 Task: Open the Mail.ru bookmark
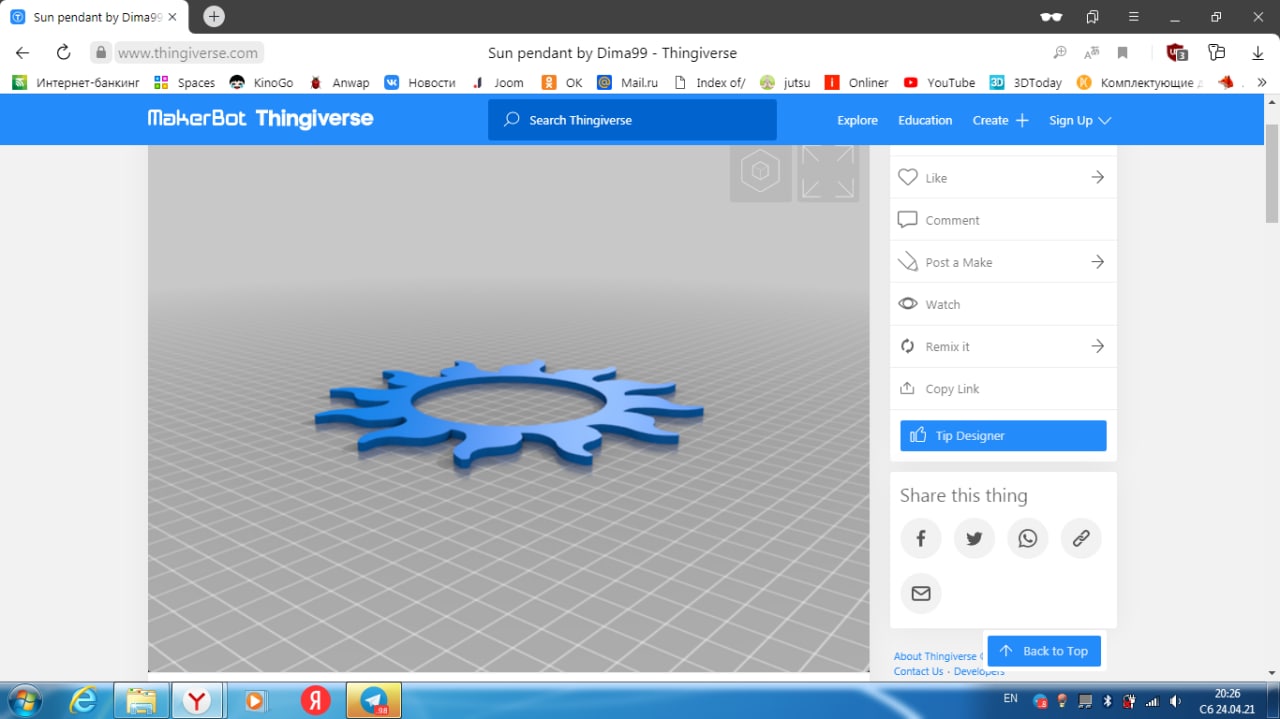coord(628,83)
